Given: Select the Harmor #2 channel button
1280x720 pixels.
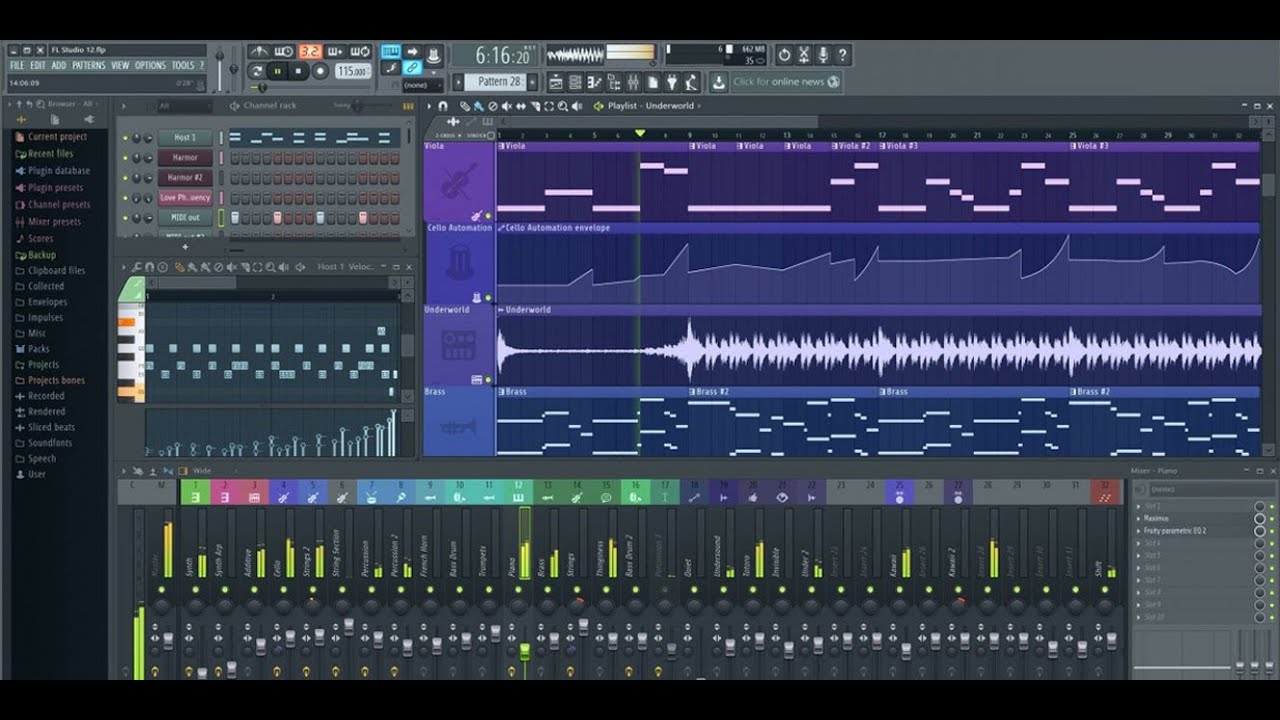Looking at the screenshot, I should coord(185,178).
